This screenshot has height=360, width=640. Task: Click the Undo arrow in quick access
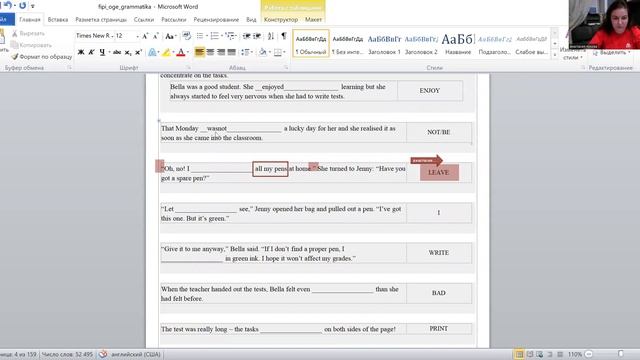pyautogui.click(x=7, y=6)
